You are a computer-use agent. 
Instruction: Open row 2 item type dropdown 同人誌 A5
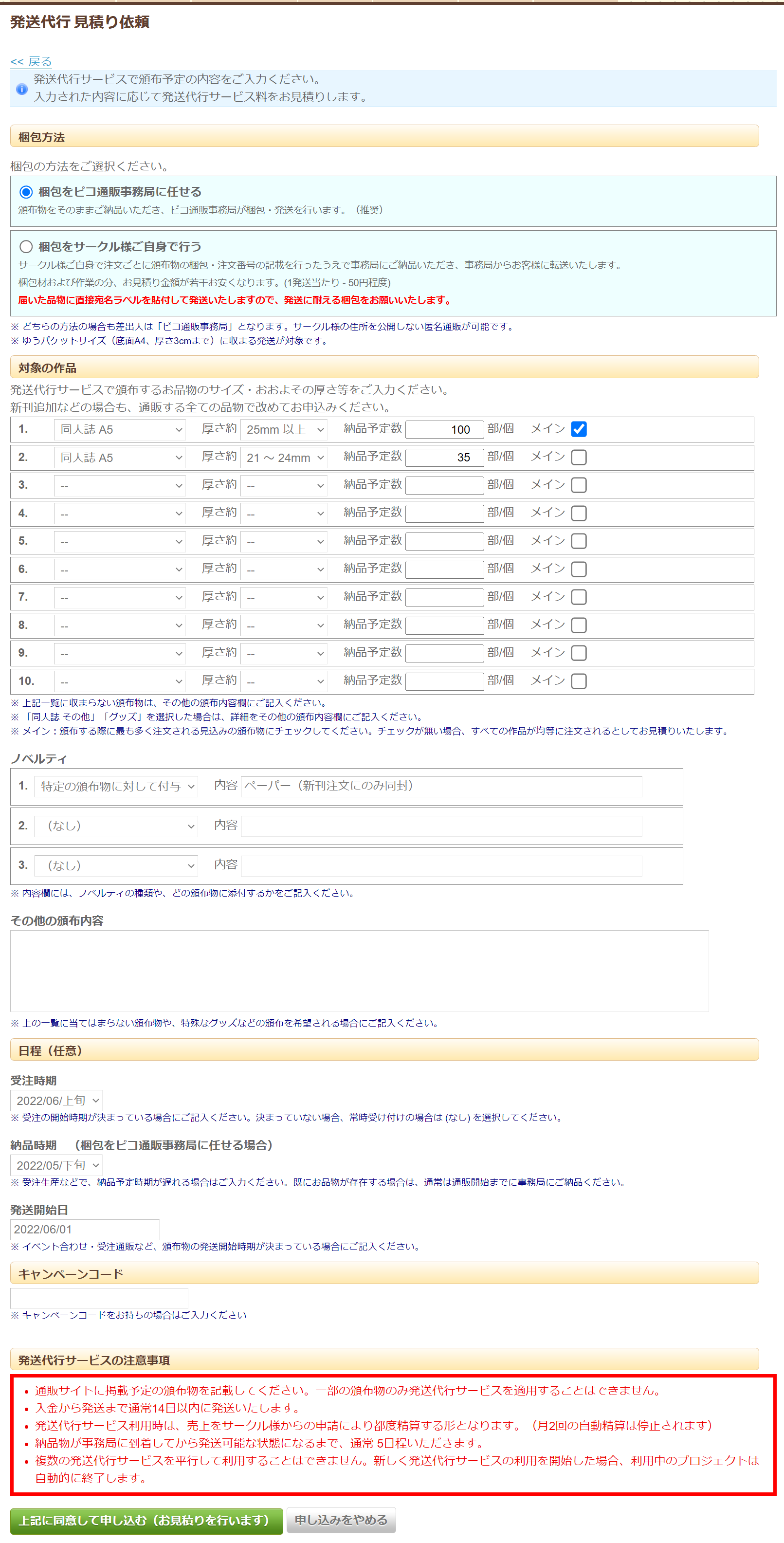[120, 458]
